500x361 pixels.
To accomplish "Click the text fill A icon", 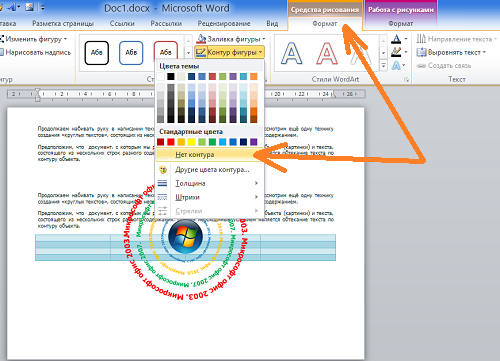I will click(x=396, y=39).
